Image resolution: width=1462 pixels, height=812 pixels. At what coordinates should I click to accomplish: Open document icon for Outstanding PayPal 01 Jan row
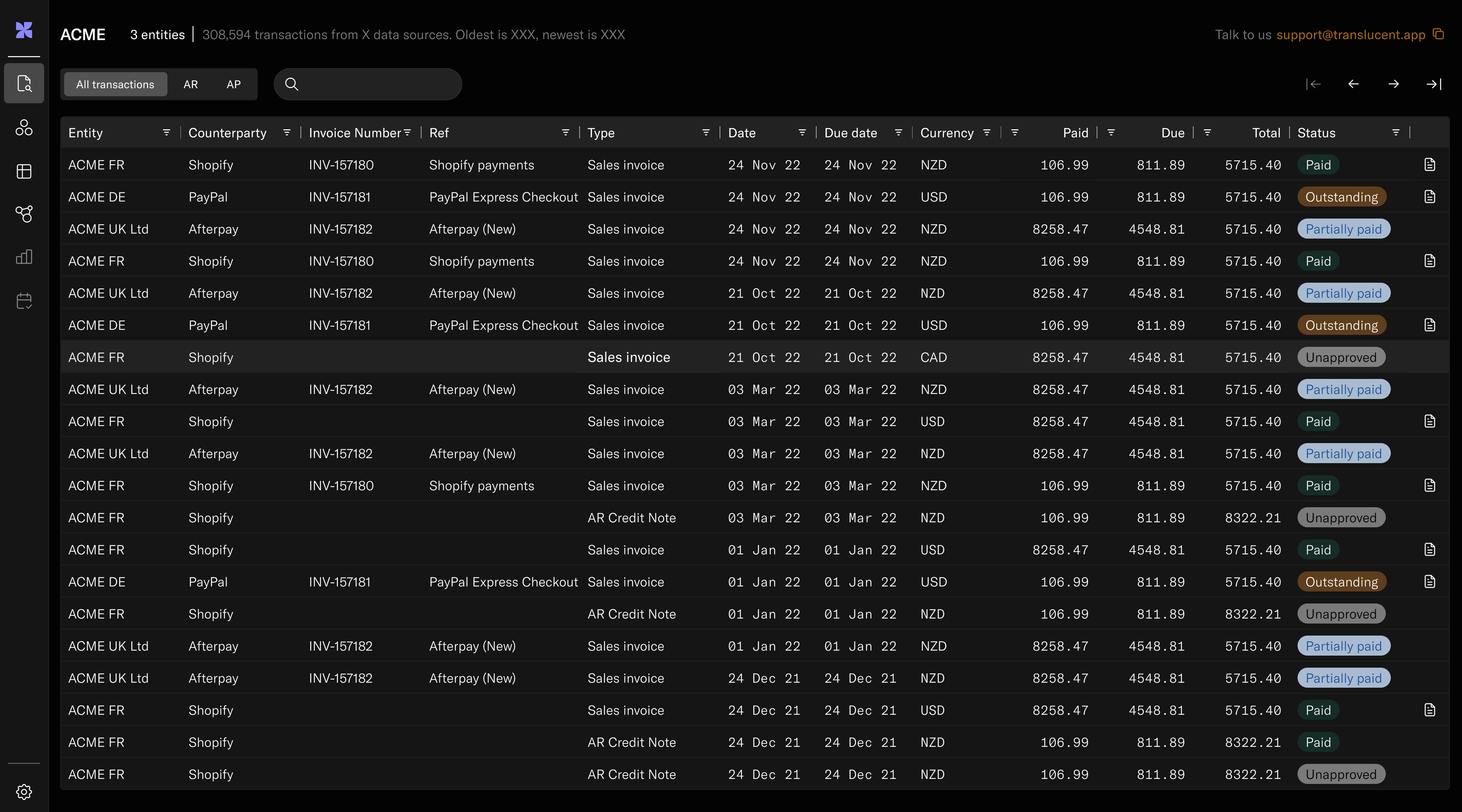click(x=1430, y=582)
